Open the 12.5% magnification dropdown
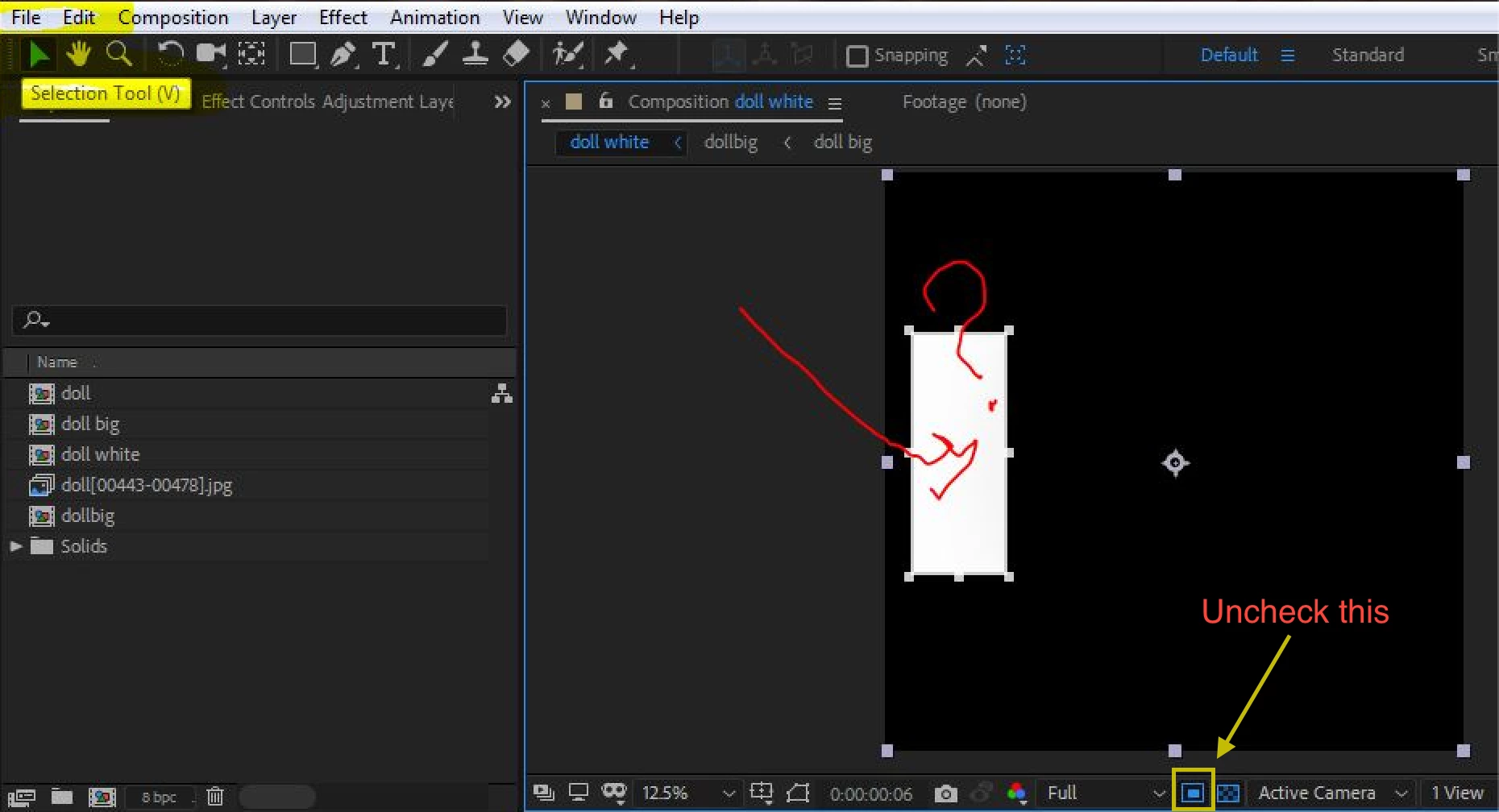 [x=687, y=793]
